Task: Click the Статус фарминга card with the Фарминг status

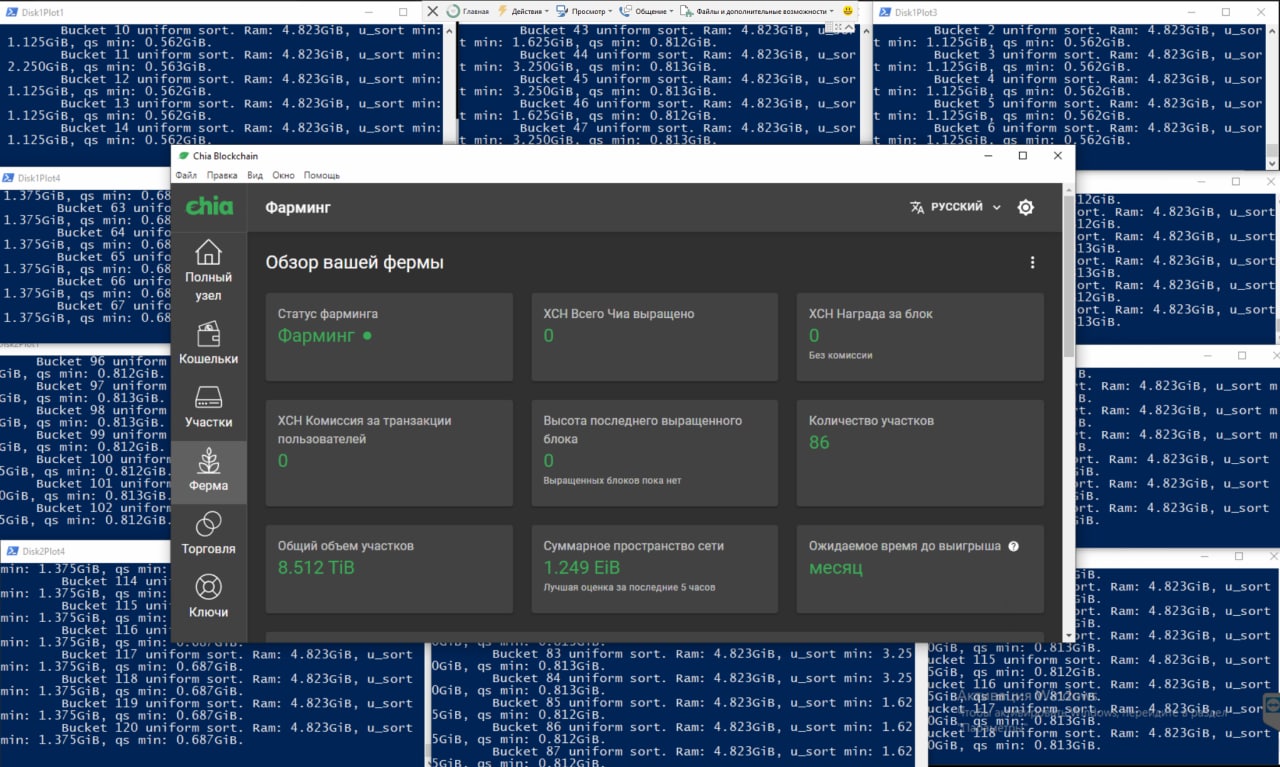Action: click(x=389, y=337)
